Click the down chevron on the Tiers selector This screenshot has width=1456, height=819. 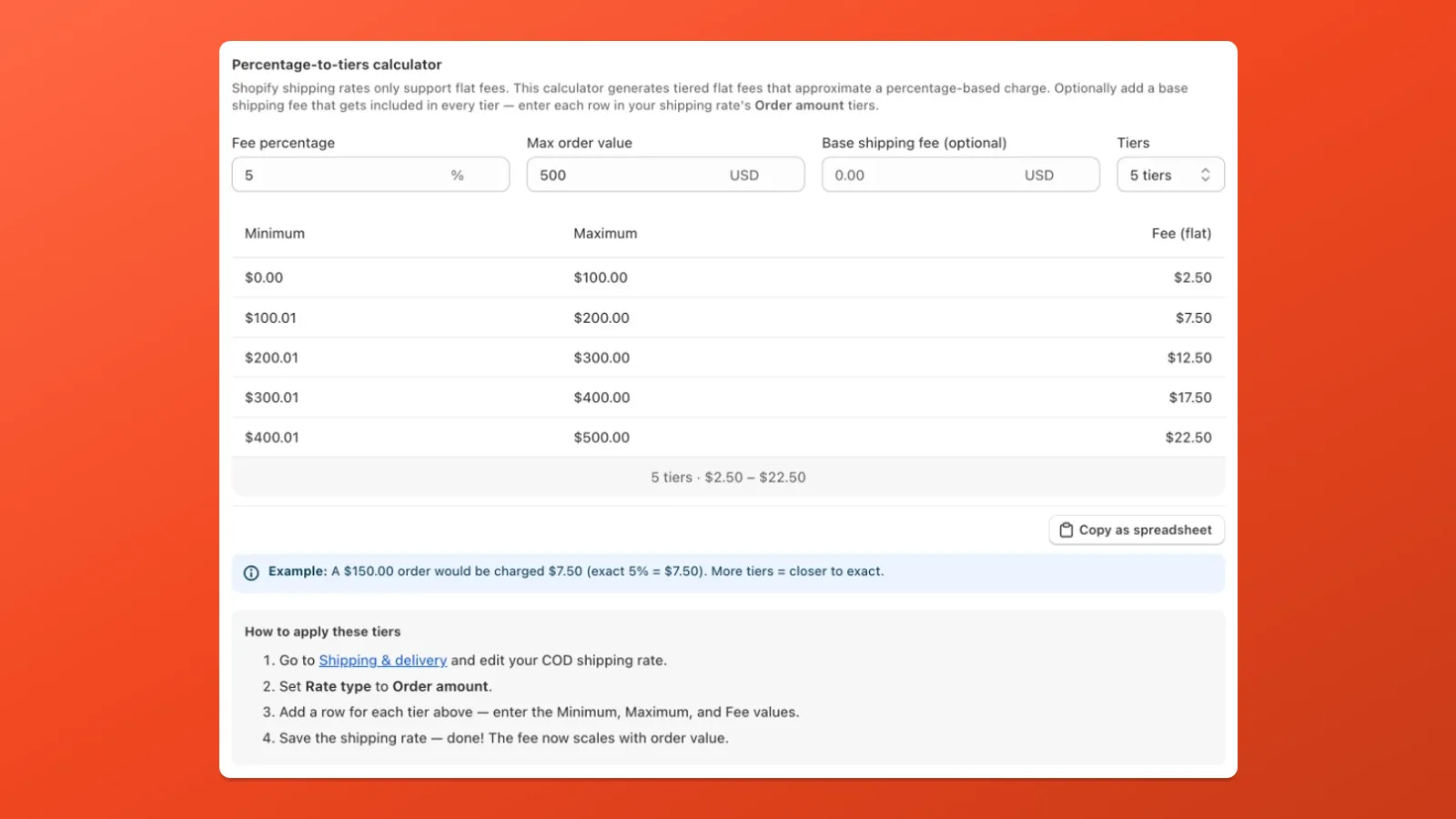point(1206,179)
